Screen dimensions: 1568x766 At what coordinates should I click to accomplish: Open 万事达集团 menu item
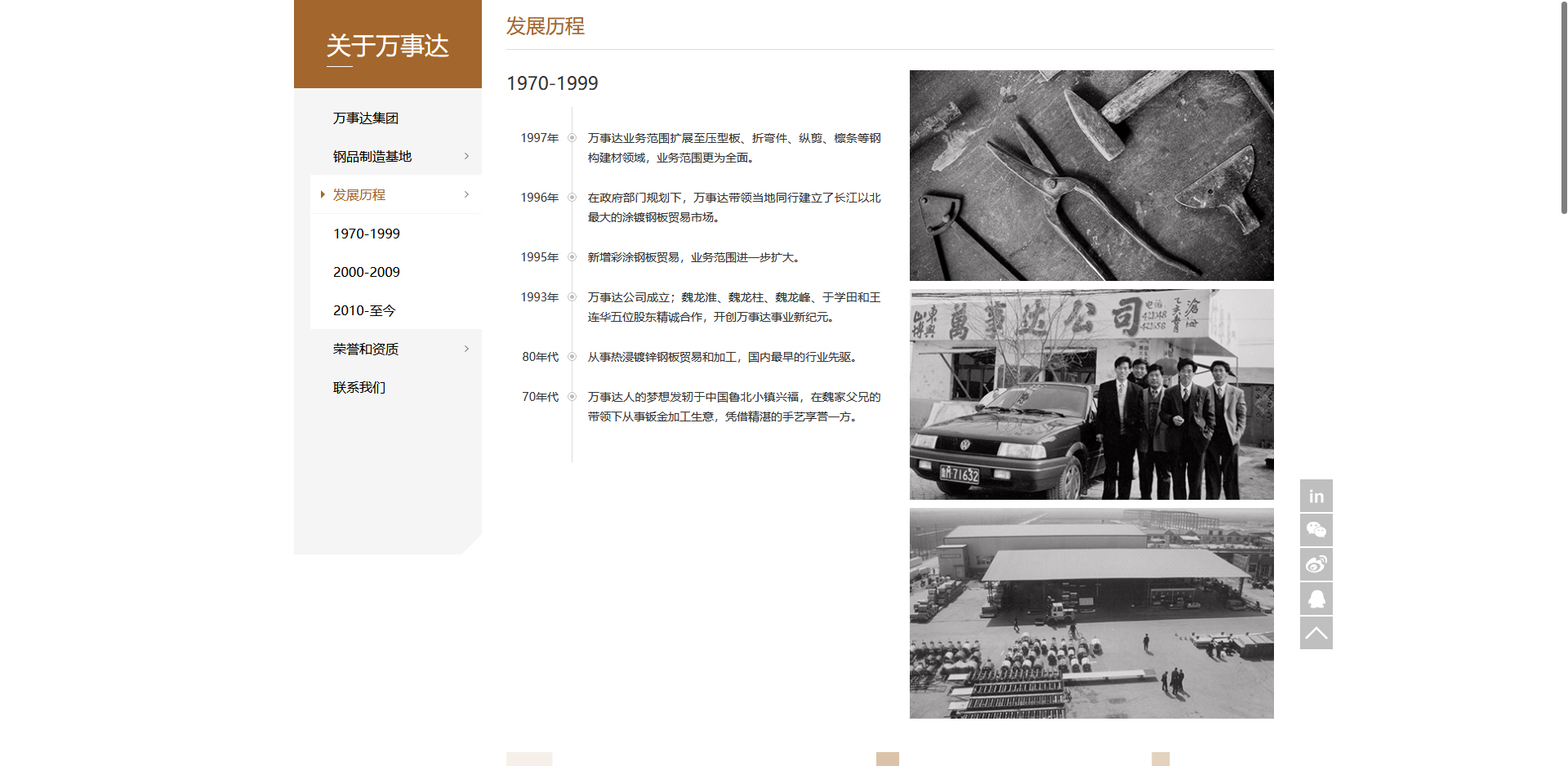365,118
